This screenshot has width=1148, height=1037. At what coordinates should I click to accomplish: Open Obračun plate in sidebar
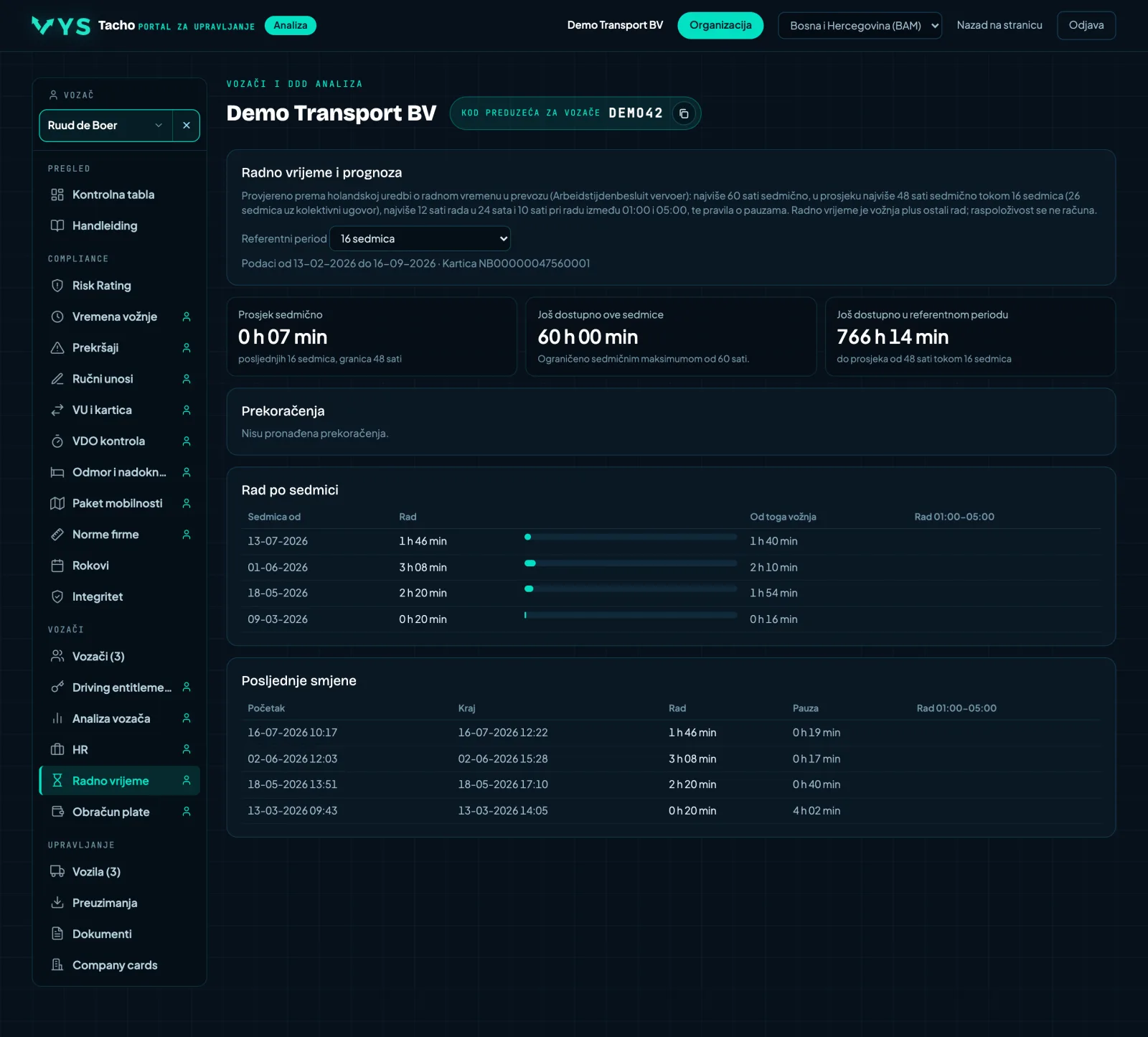tap(119, 812)
